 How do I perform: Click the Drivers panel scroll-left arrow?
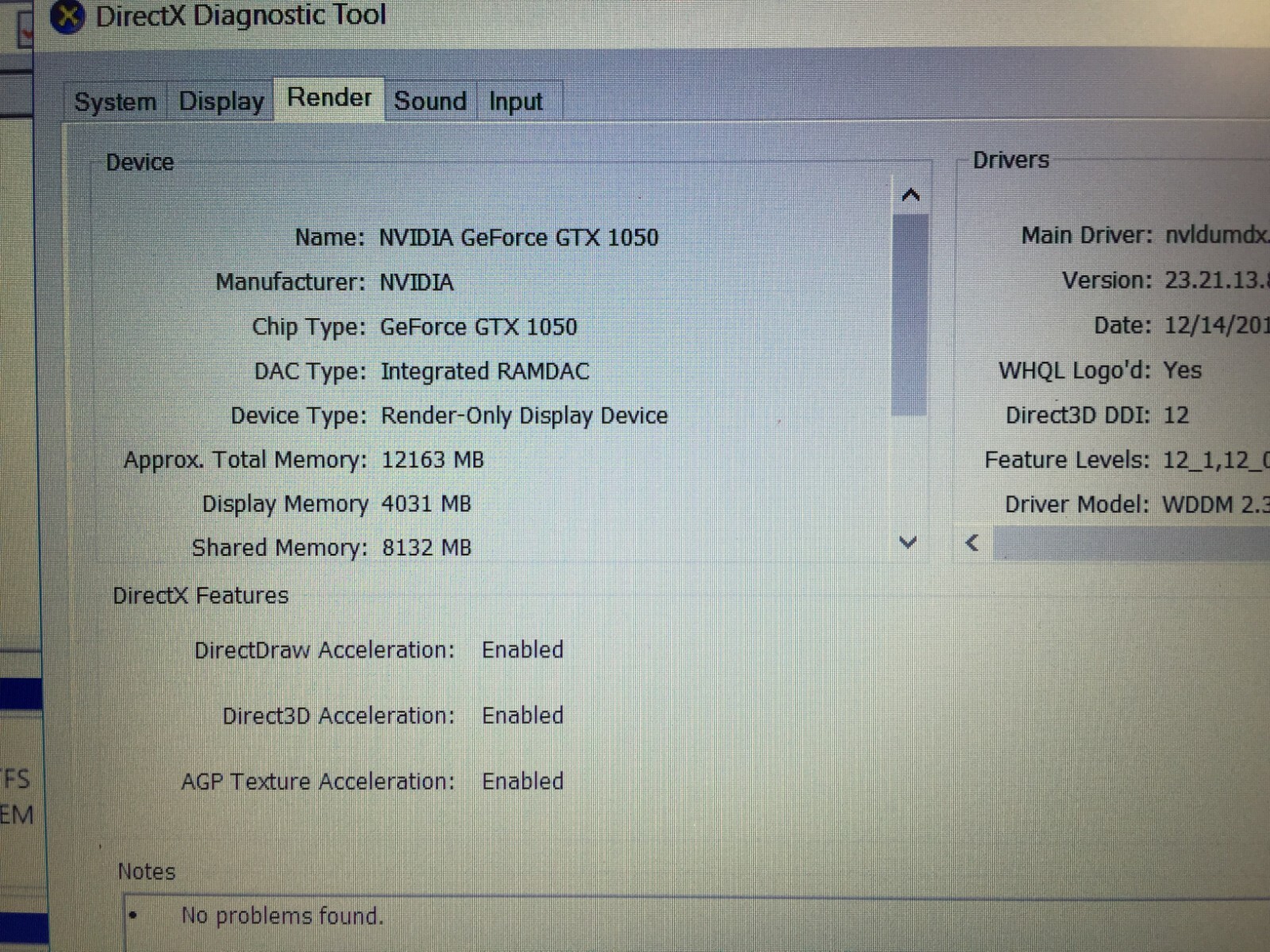click(x=972, y=543)
